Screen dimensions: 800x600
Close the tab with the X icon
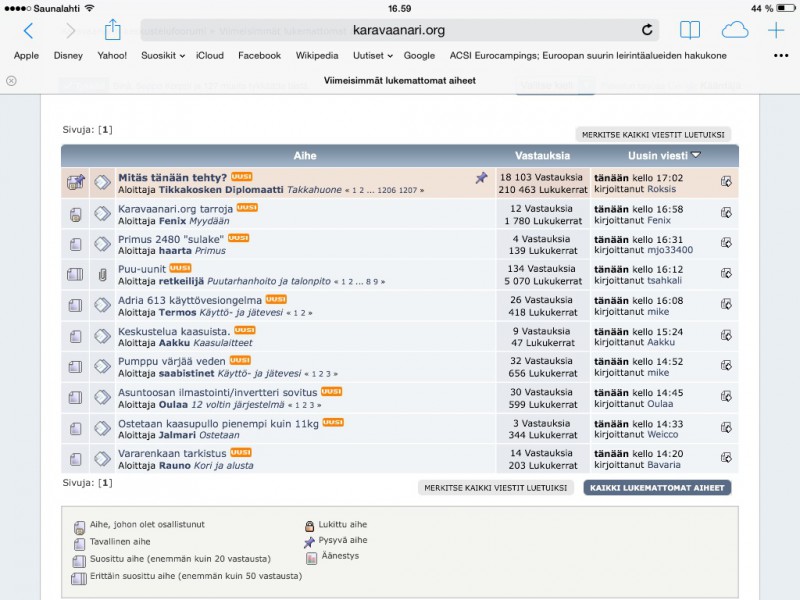click(11, 80)
